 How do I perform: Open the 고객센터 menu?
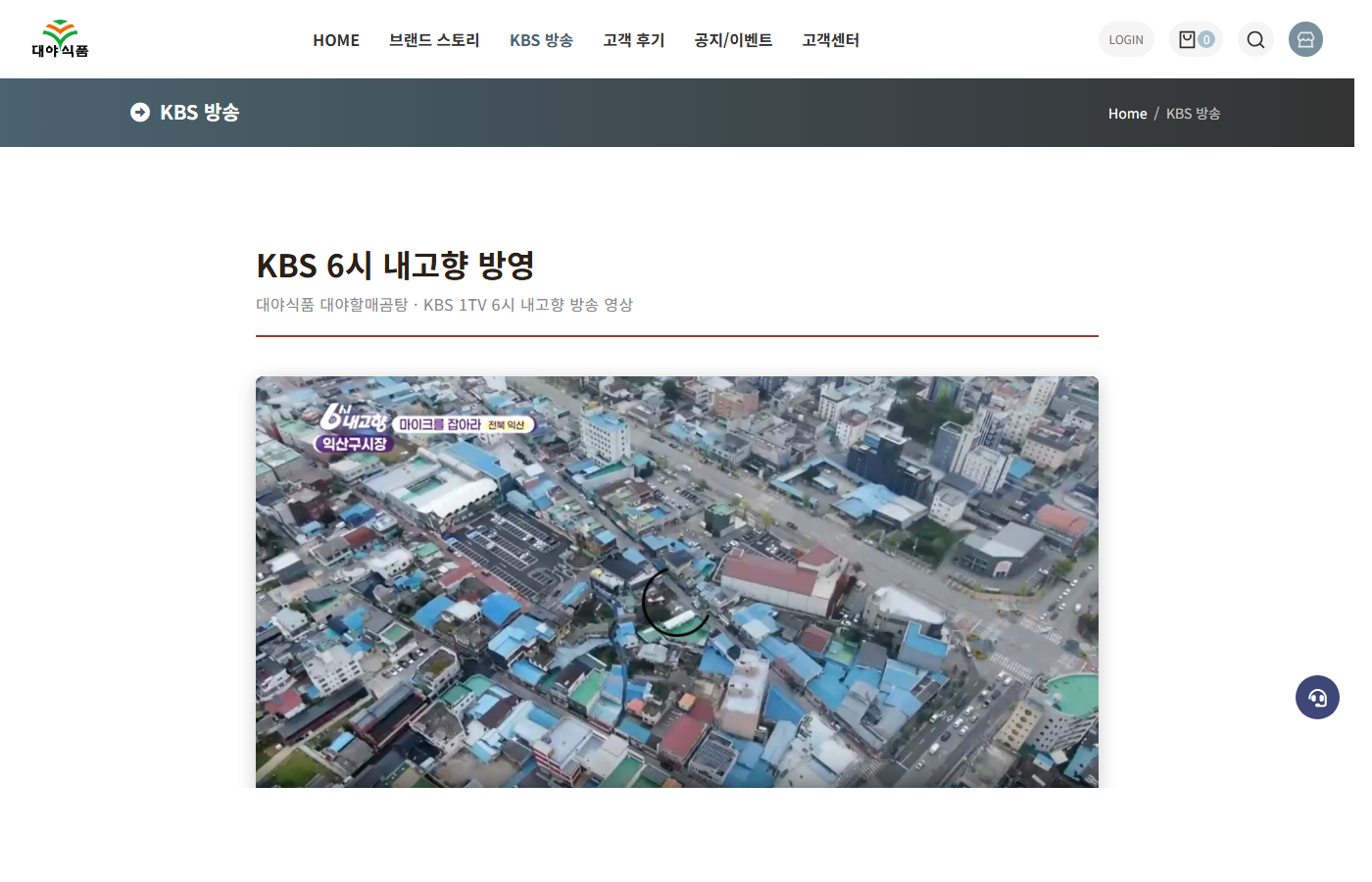click(x=830, y=40)
